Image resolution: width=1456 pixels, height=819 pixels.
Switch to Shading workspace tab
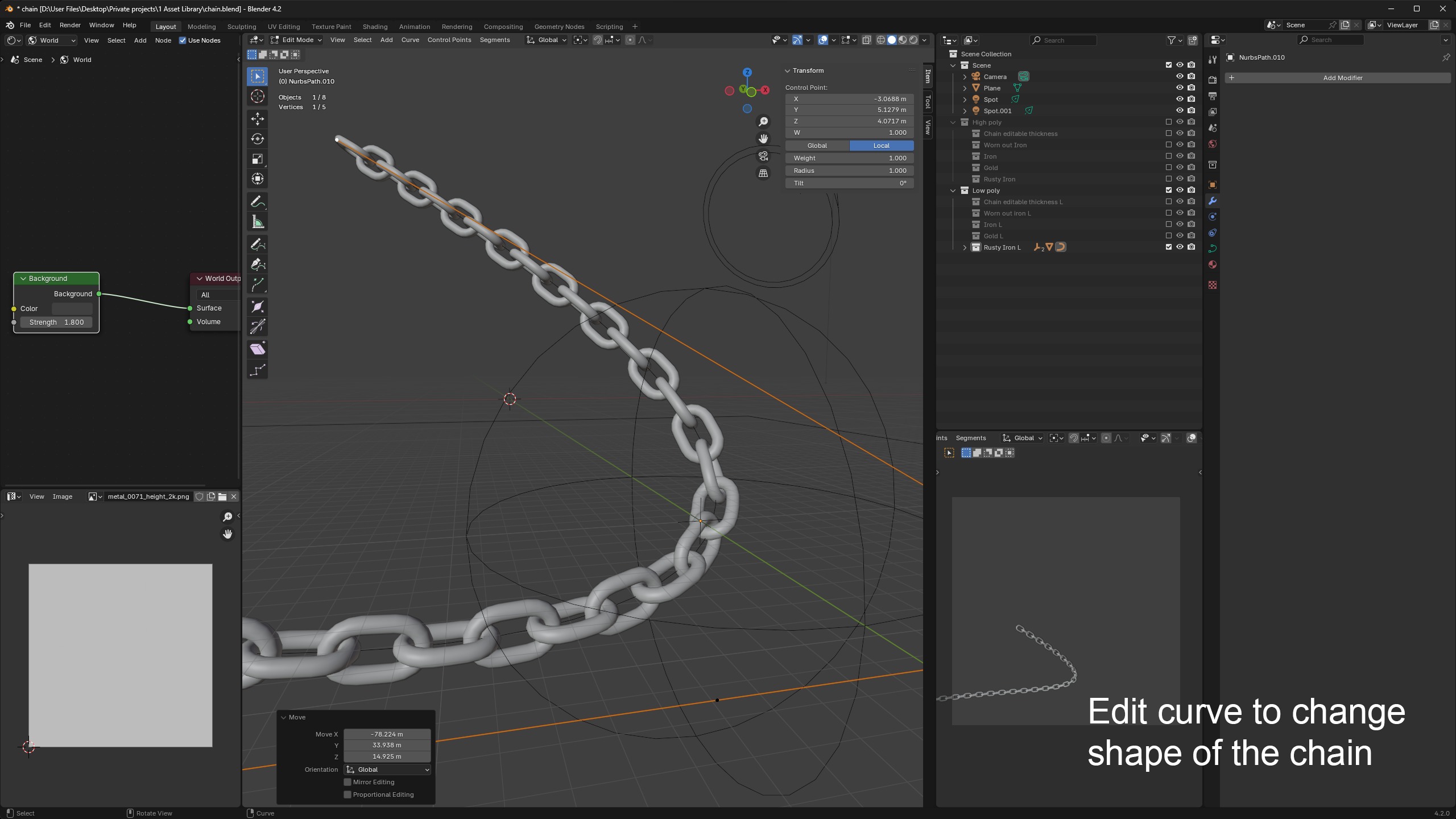coord(375,27)
